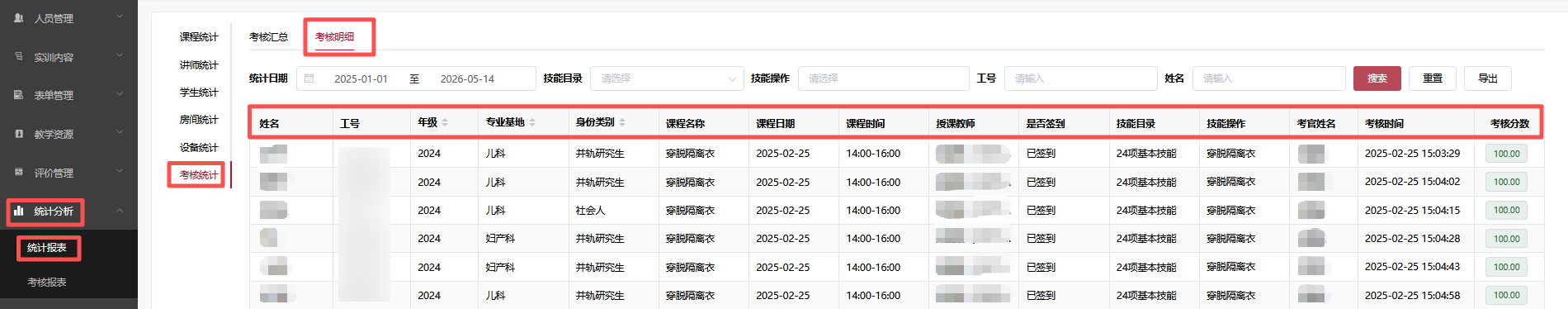Switch to 考核汇总 tab
Viewport: 1568px width, 309px height.
pyautogui.click(x=268, y=37)
